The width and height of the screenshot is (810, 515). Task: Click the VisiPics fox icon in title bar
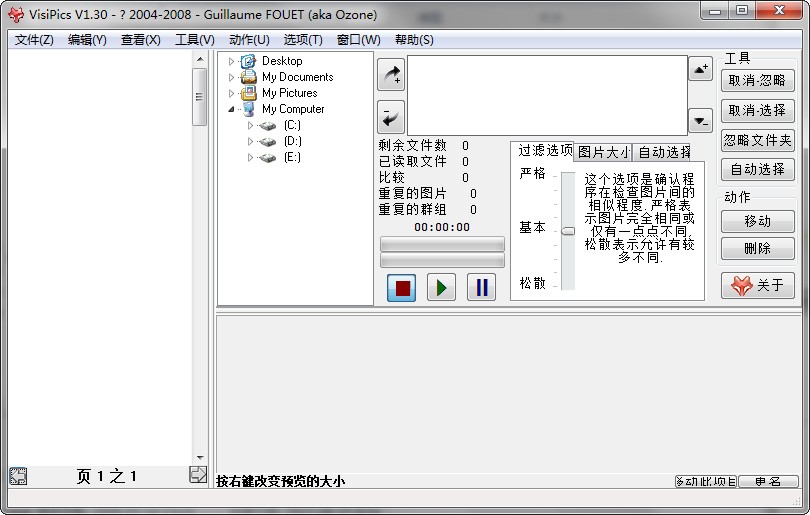point(16,14)
